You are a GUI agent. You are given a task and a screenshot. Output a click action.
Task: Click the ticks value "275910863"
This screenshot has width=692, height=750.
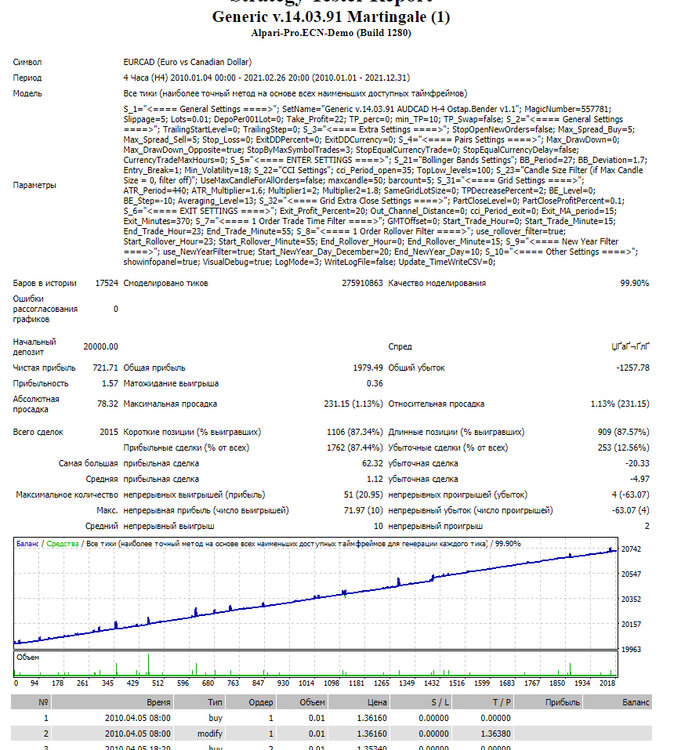pyautogui.click(x=362, y=283)
